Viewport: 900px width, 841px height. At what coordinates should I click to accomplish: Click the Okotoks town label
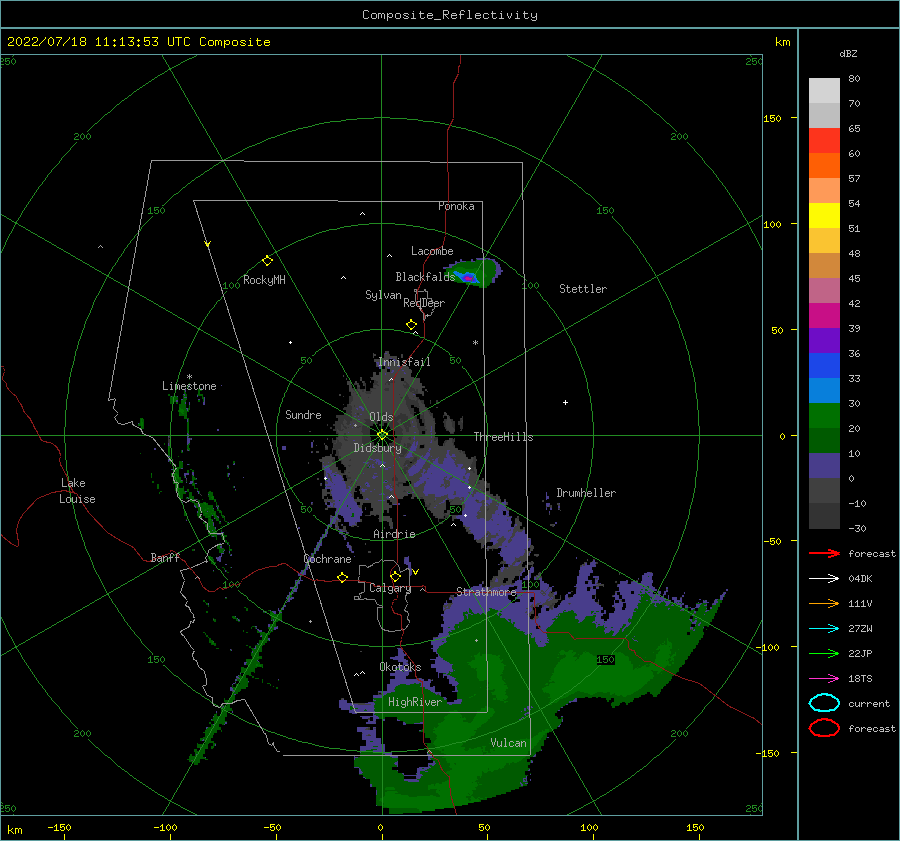tap(400, 667)
